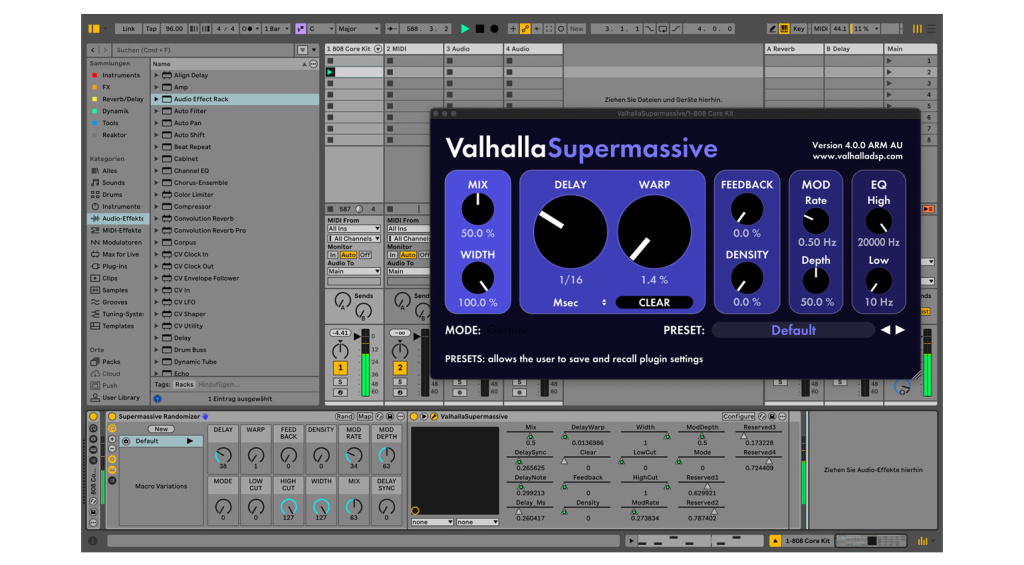Click New macro variation button
The height and width of the screenshot is (565, 1024).
coord(161,429)
